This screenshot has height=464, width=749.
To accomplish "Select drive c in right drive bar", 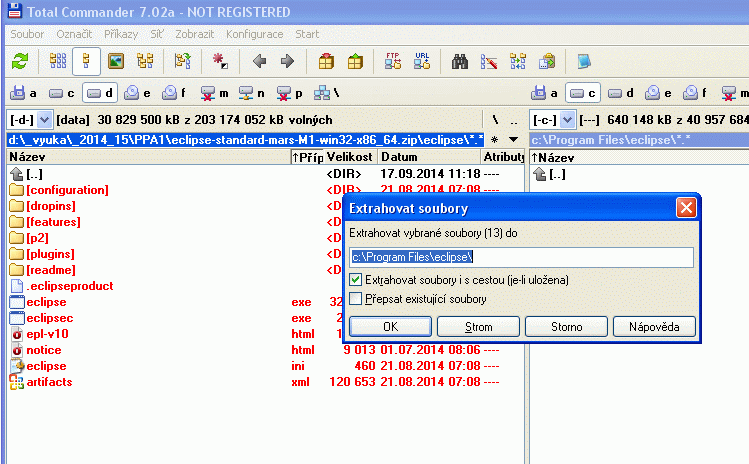I will coord(583,93).
